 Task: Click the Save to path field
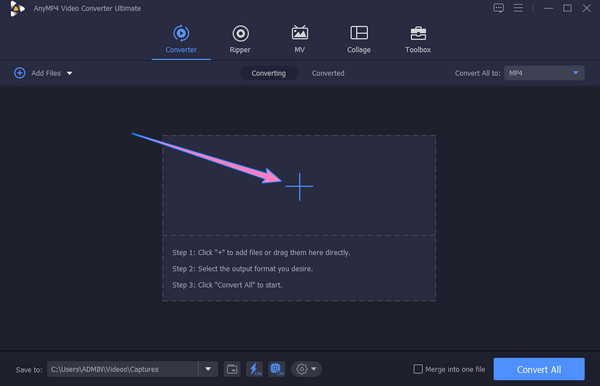[122, 369]
